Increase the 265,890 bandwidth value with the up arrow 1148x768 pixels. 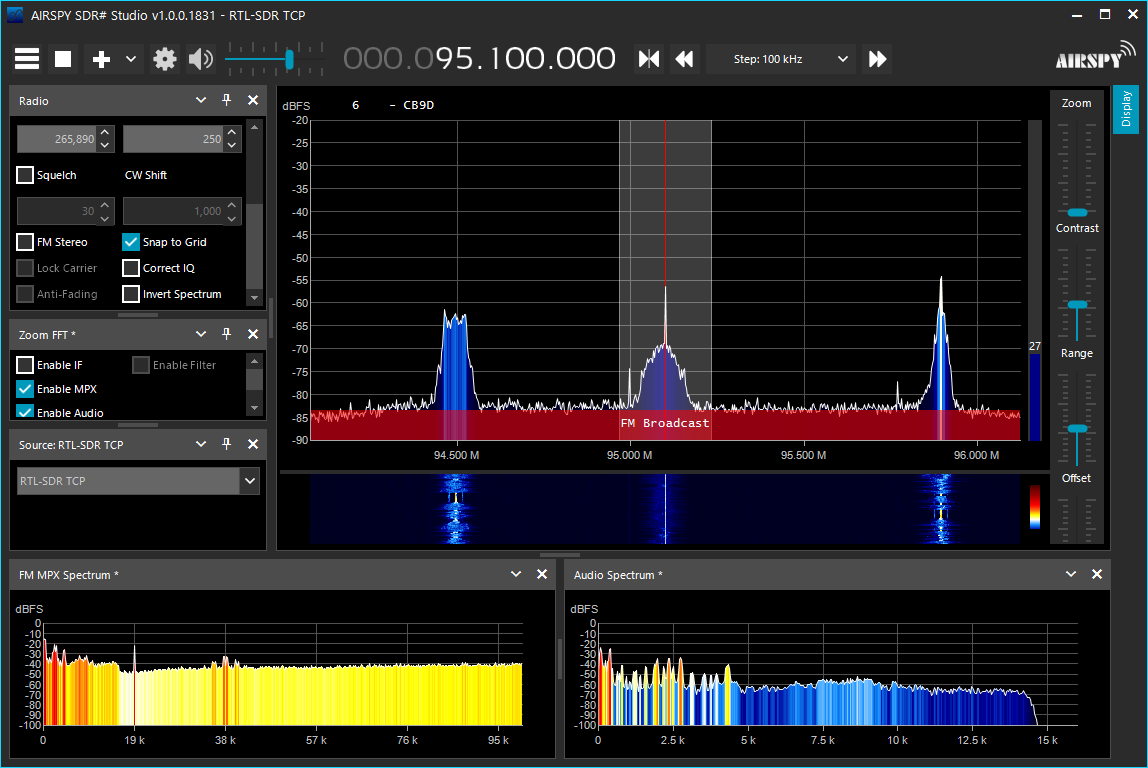[105, 132]
